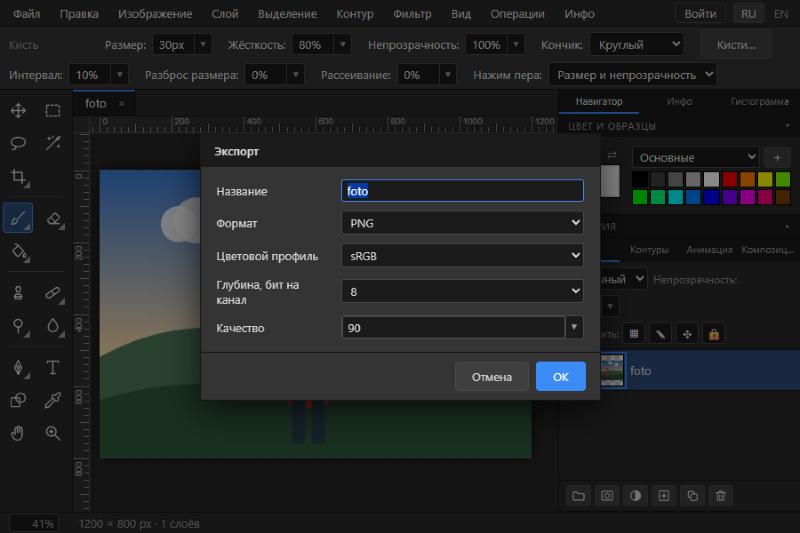Select the Shape tool
The width and height of the screenshot is (800, 533).
click(x=18, y=400)
